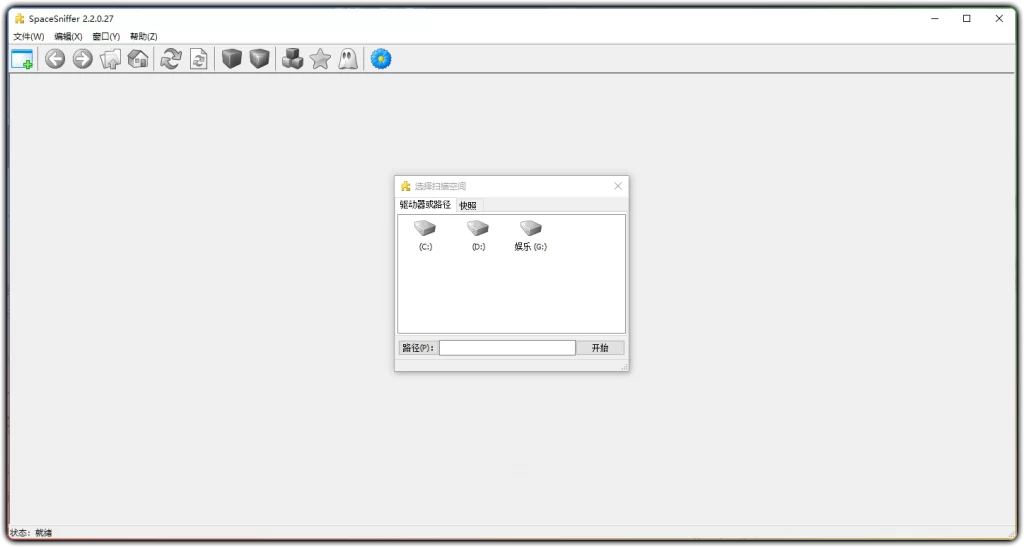Click the ghost toolbar icon
This screenshot has height=547, width=1024.
[x=348, y=59]
